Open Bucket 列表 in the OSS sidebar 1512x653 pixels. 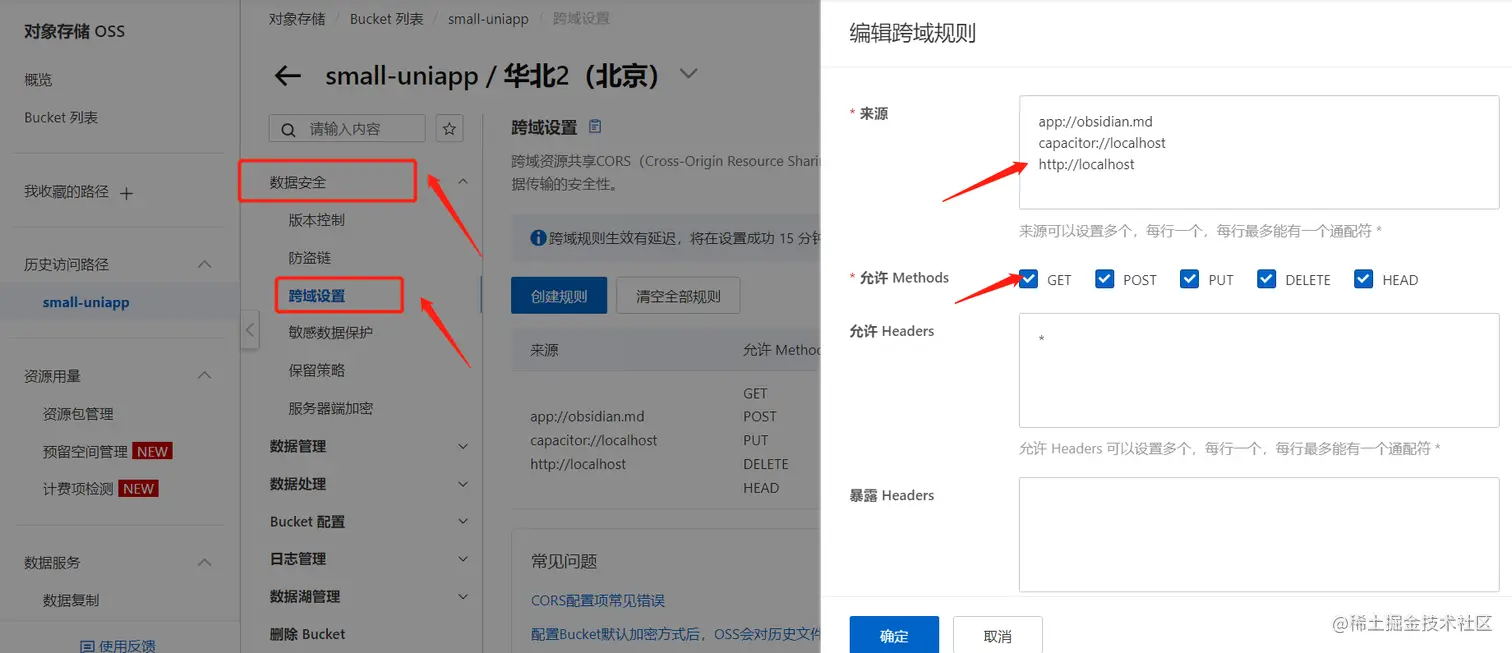click(61, 118)
